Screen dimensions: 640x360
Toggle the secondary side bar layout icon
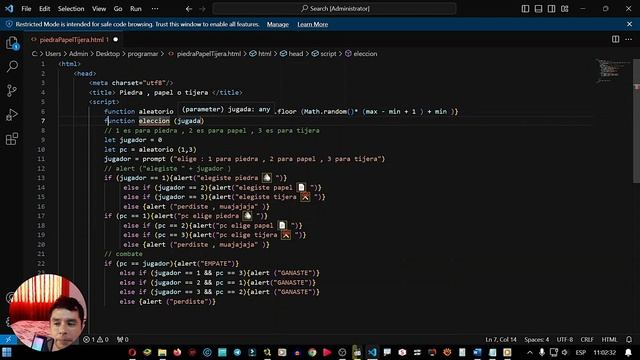tap(551, 9)
